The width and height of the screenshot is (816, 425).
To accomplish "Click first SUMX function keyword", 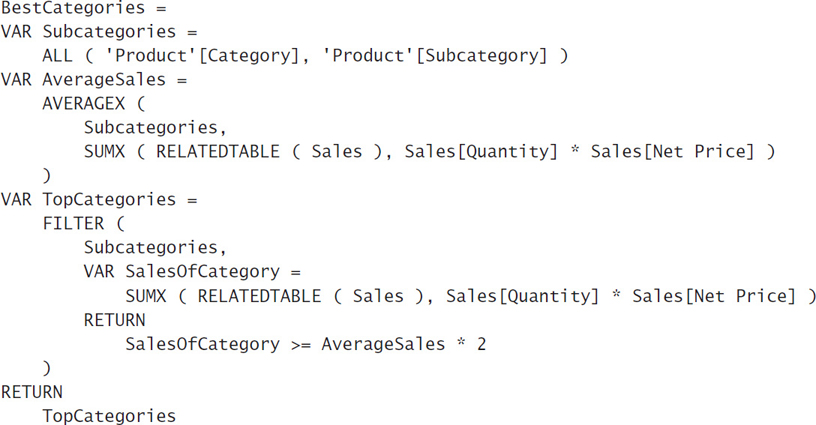I will point(105,152).
